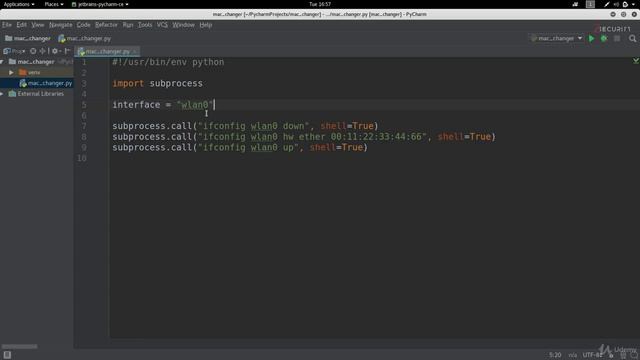This screenshot has height=360, width=640.
Task: Start debugging with the green bug icon
Action: coord(604,38)
